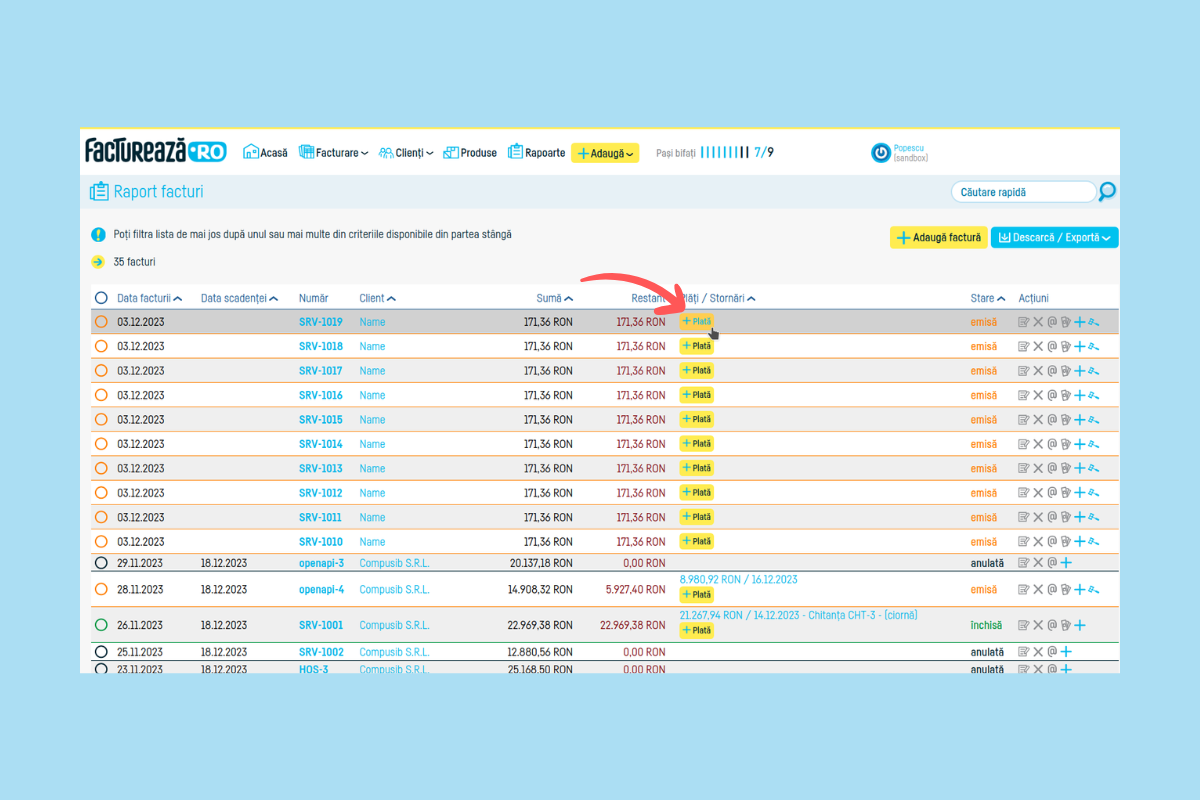Open invoice link SRV-1001

tap(320, 625)
